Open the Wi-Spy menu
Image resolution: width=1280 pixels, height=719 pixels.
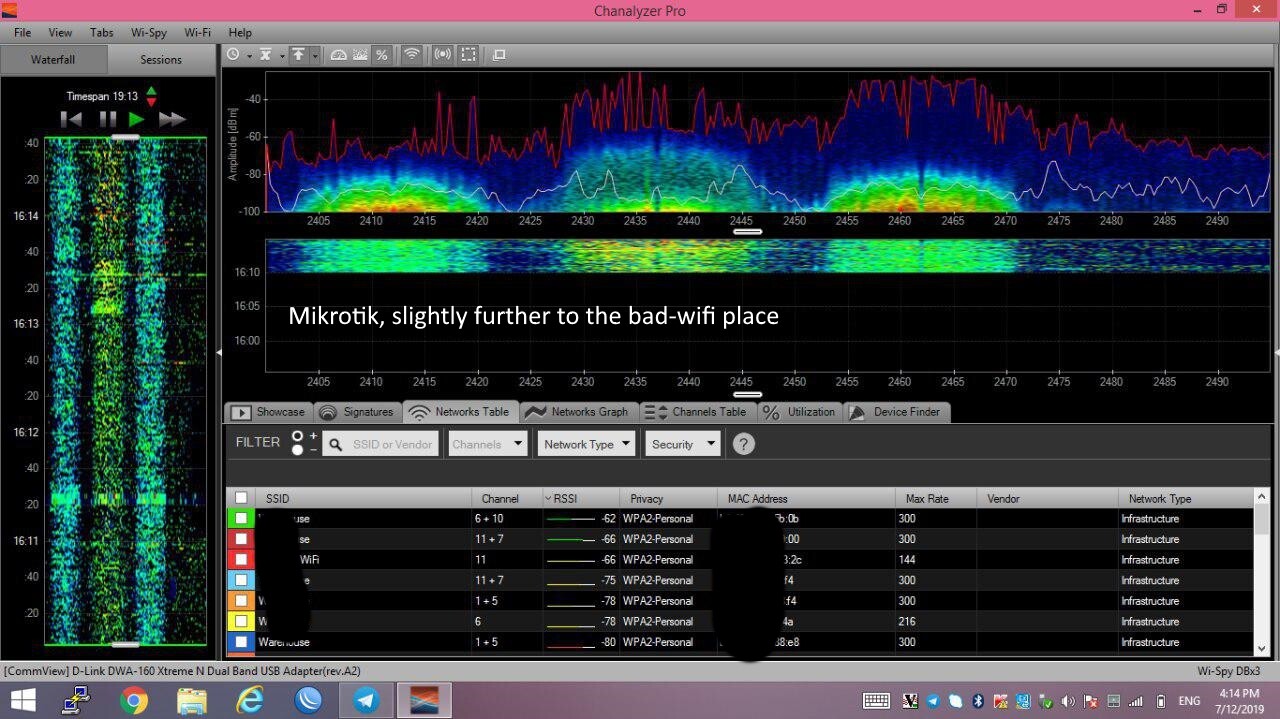click(x=148, y=32)
